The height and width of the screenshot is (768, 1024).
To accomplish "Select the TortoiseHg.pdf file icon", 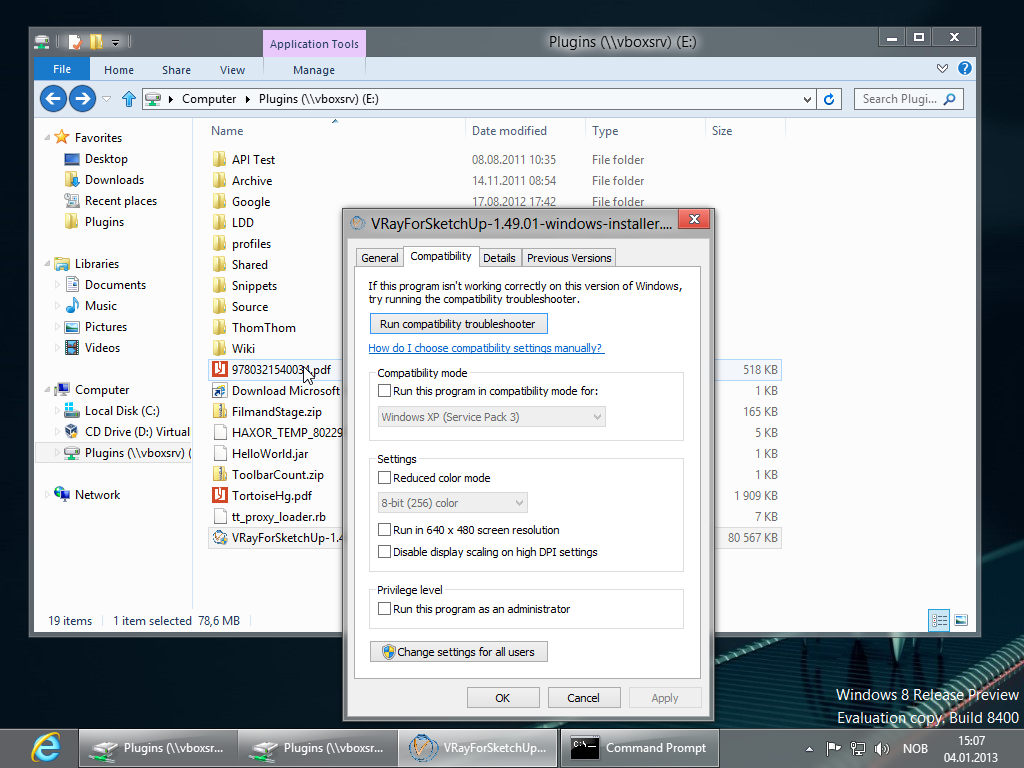I will click(220, 495).
